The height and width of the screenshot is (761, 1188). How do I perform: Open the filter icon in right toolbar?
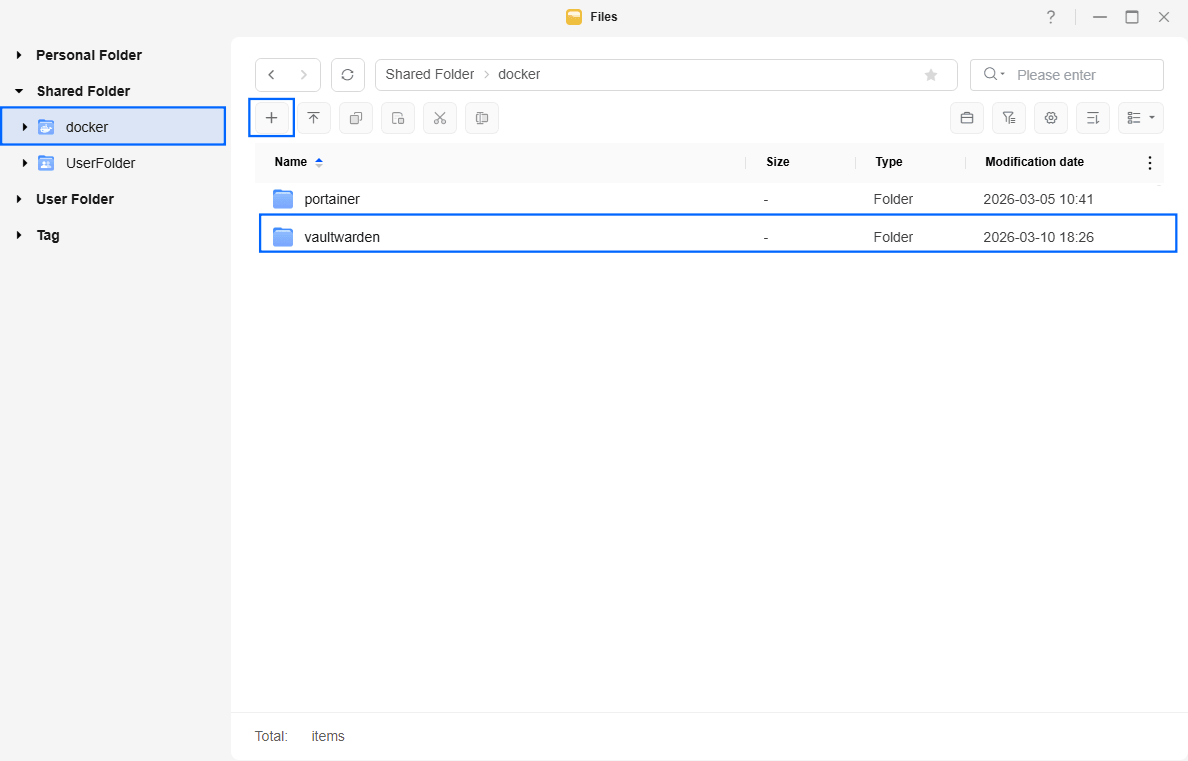pyautogui.click(x=1008, y=118)
